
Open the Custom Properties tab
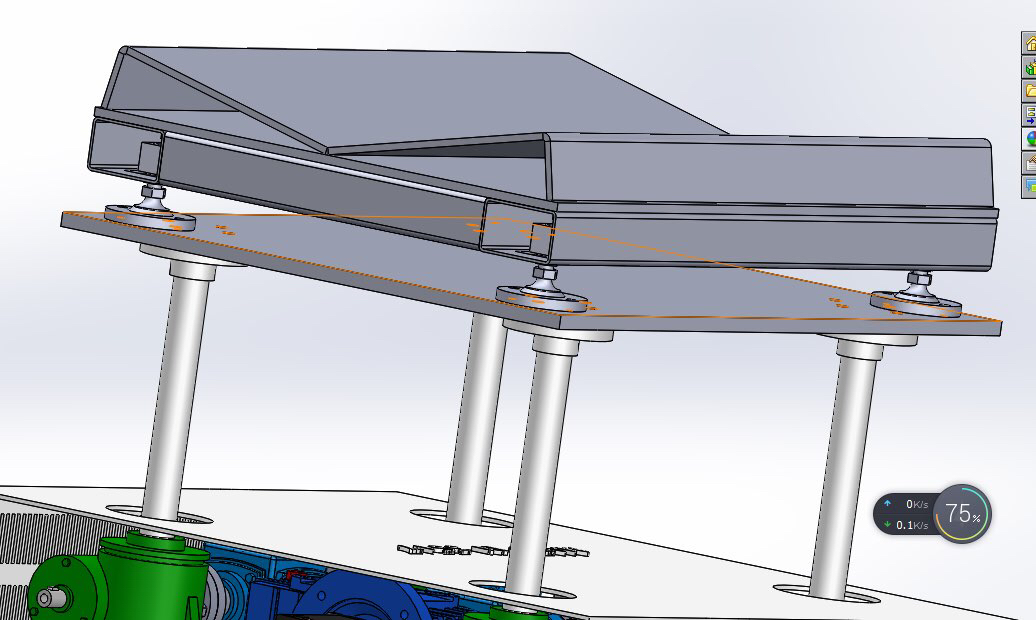tap(1029, 162)
